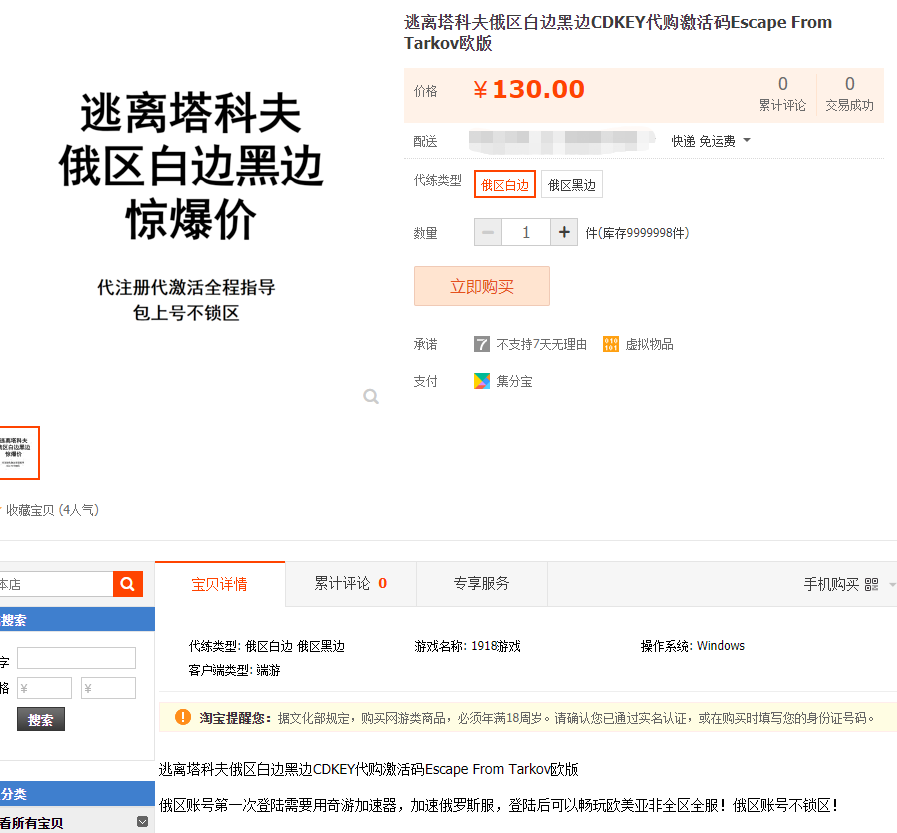Click the 交易成功 count in price box
897x833 pixels.
pos(849,94)
